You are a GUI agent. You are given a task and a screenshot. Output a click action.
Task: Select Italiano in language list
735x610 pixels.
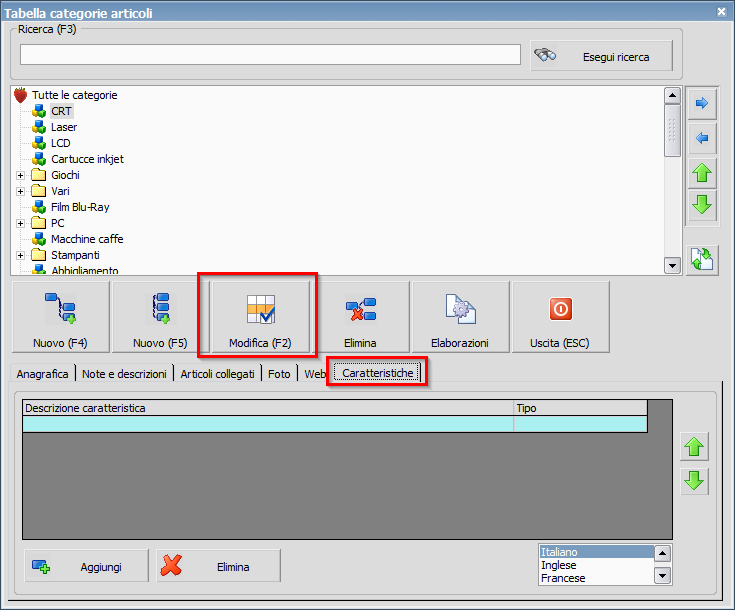click(597, 551)
